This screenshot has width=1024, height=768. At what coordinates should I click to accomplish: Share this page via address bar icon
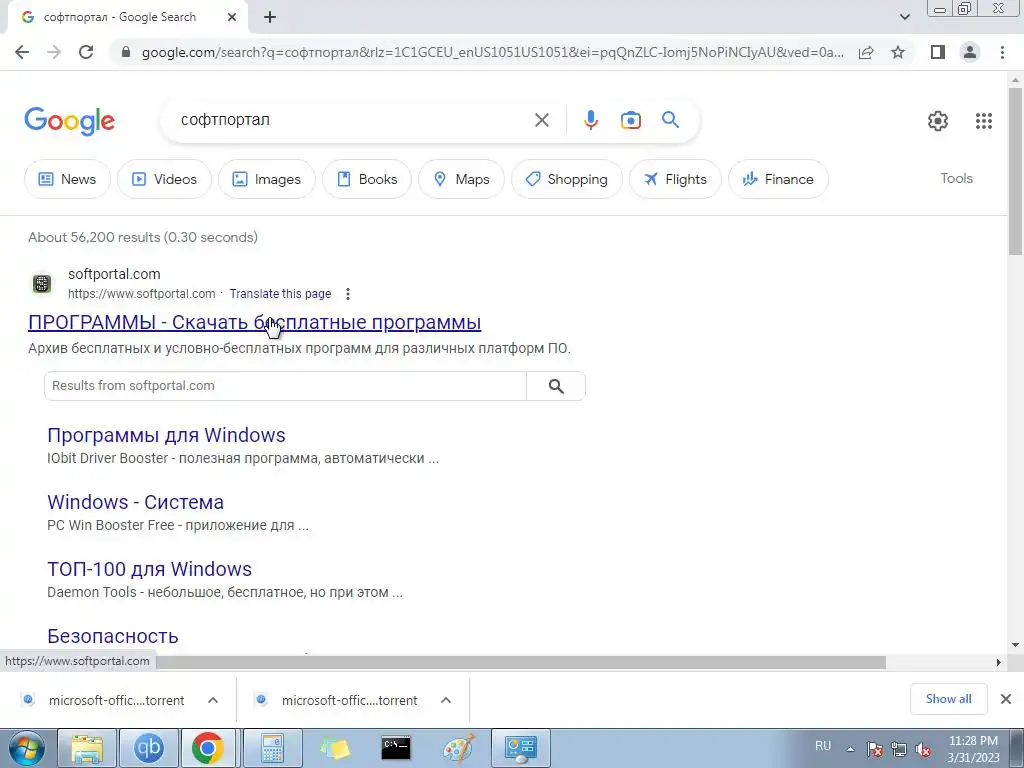pyautogui.click(x=866, y=52)
